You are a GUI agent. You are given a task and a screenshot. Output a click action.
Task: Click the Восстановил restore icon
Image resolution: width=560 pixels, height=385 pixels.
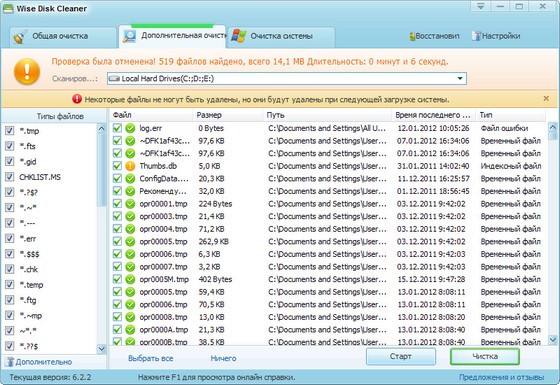click(x=412, y=36)
